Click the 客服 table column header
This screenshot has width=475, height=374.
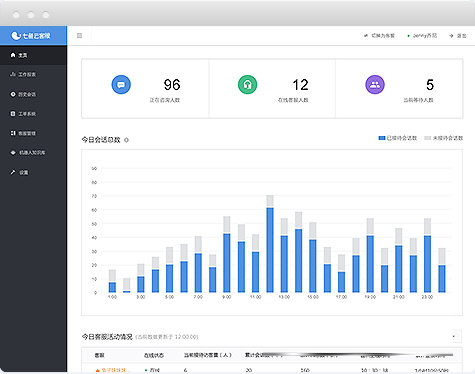click(x=99, y=355)
